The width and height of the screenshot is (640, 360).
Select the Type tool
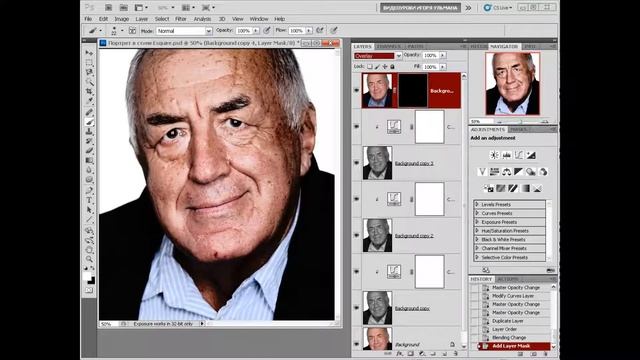pyautogui.click(x=89, y=200)
